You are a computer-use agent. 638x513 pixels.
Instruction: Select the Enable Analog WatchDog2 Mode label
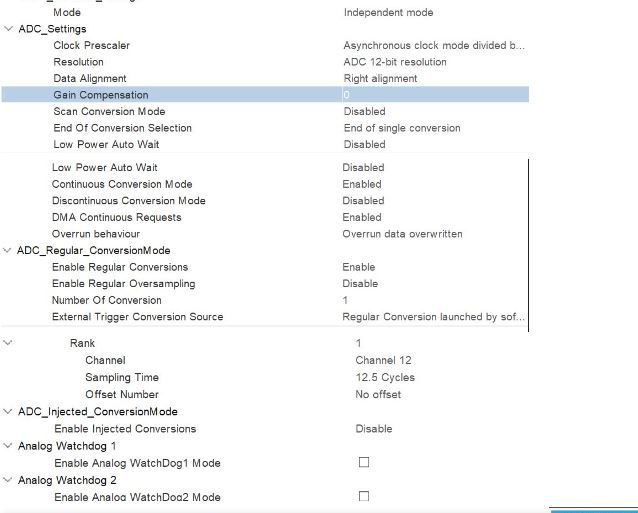[138, 497]
